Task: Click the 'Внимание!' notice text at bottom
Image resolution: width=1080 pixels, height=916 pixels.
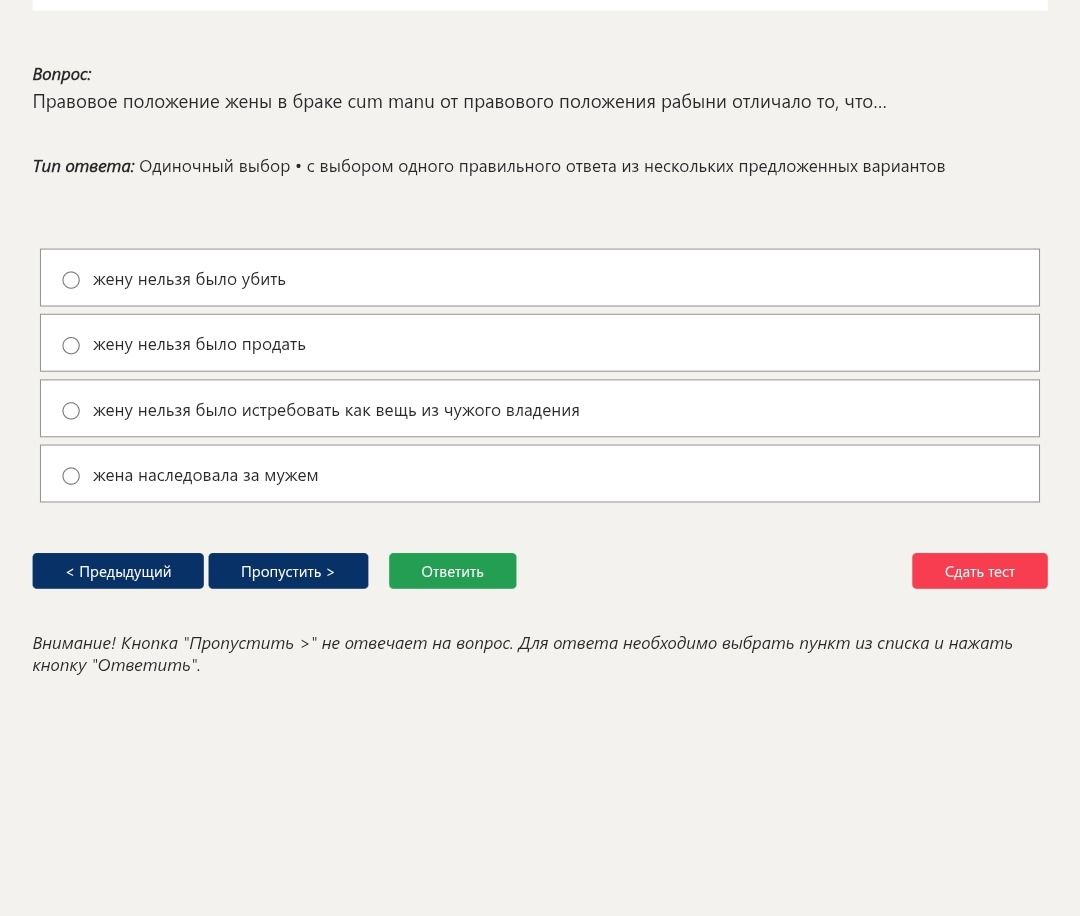Action: [522, 654]
